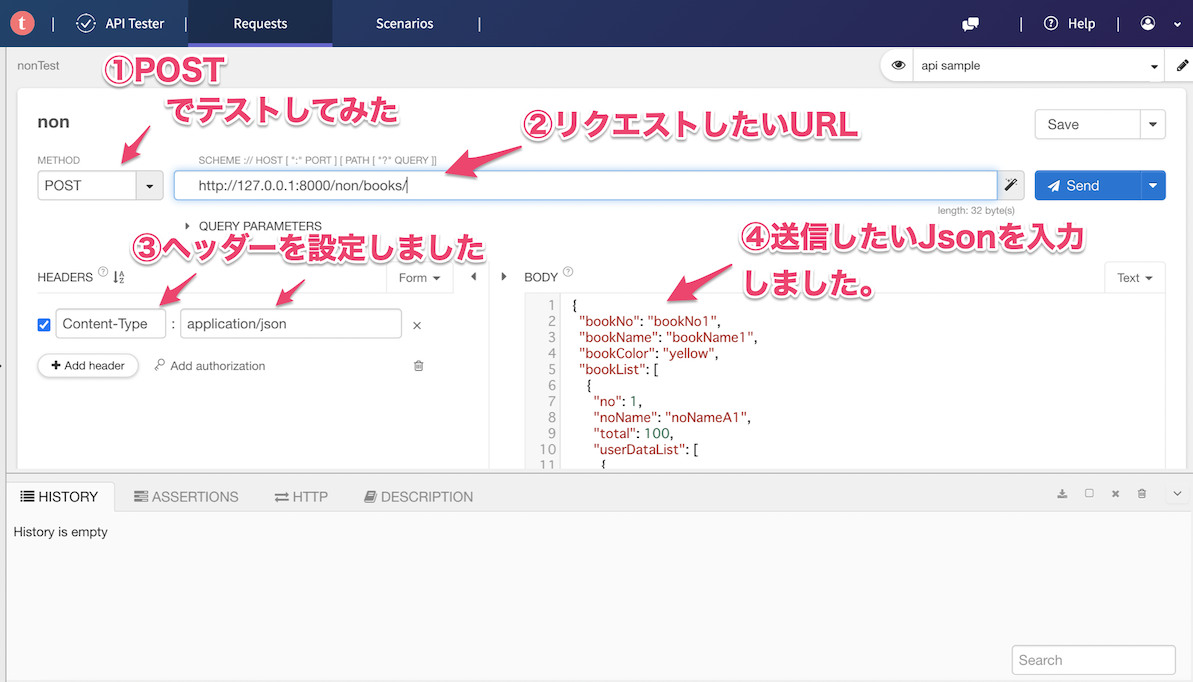Open the ASSERTIONS tab
This screenshot has width=1193, height=682.
[186, 496]
